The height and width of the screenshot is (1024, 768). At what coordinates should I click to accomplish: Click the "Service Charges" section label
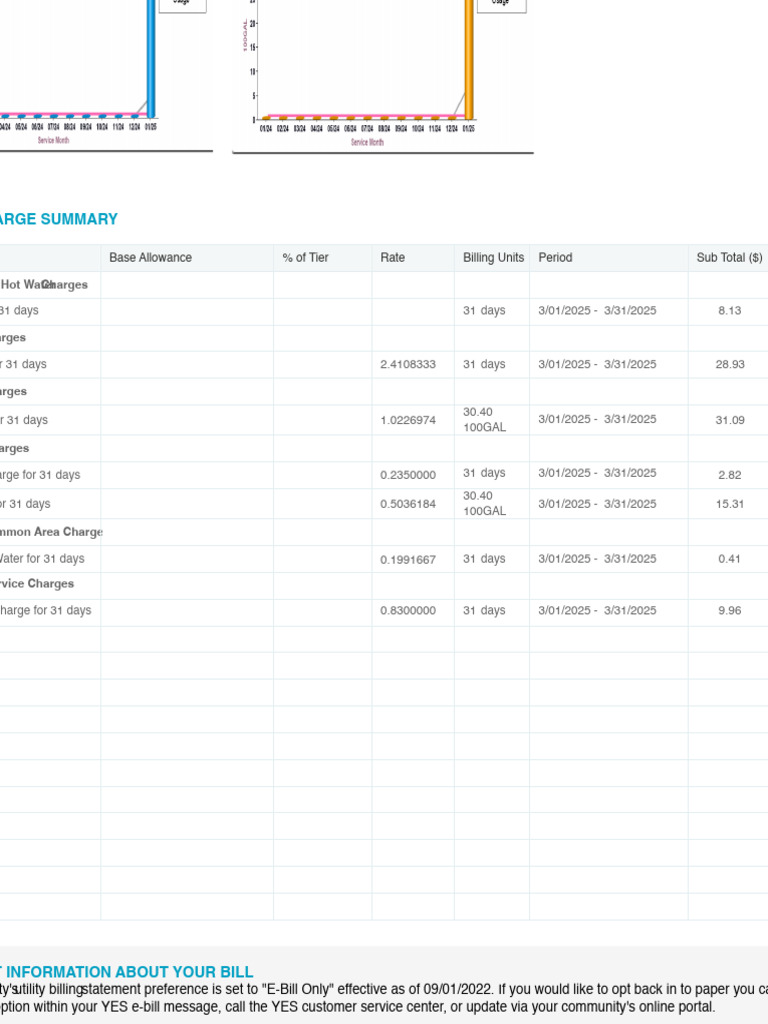(x=37, y=584)
